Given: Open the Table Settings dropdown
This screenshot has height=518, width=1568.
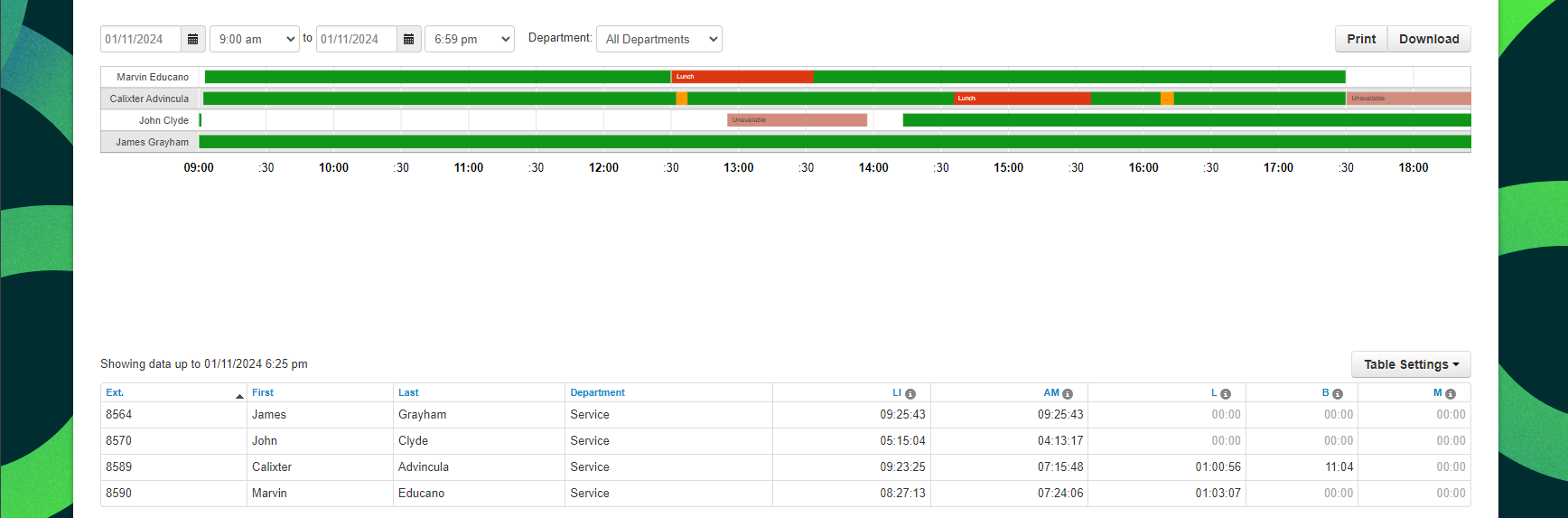Looking at the screenshot, I should [x=1411, y=364].
